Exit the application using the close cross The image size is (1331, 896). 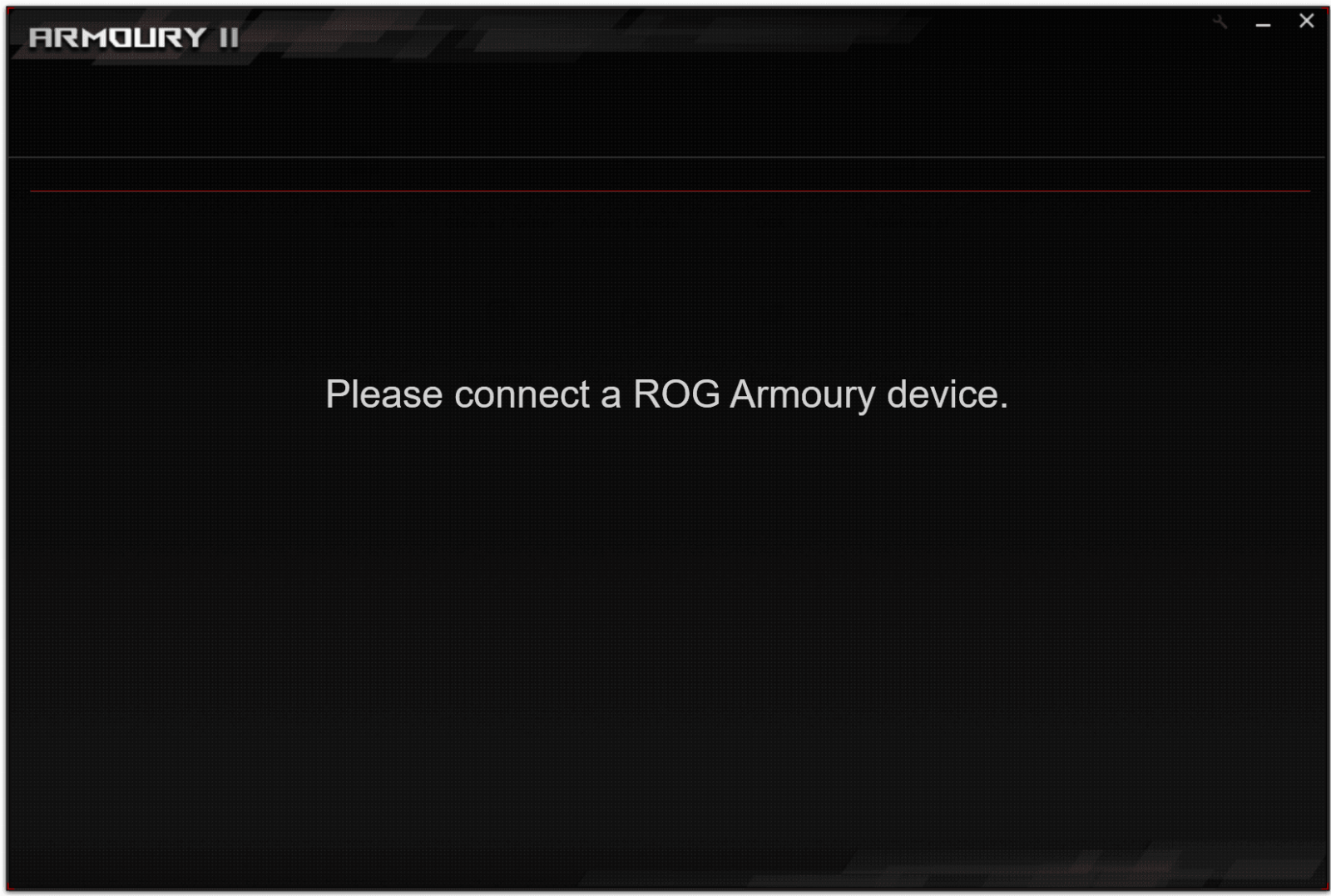pyautogui.click(x=1306, y=21)
